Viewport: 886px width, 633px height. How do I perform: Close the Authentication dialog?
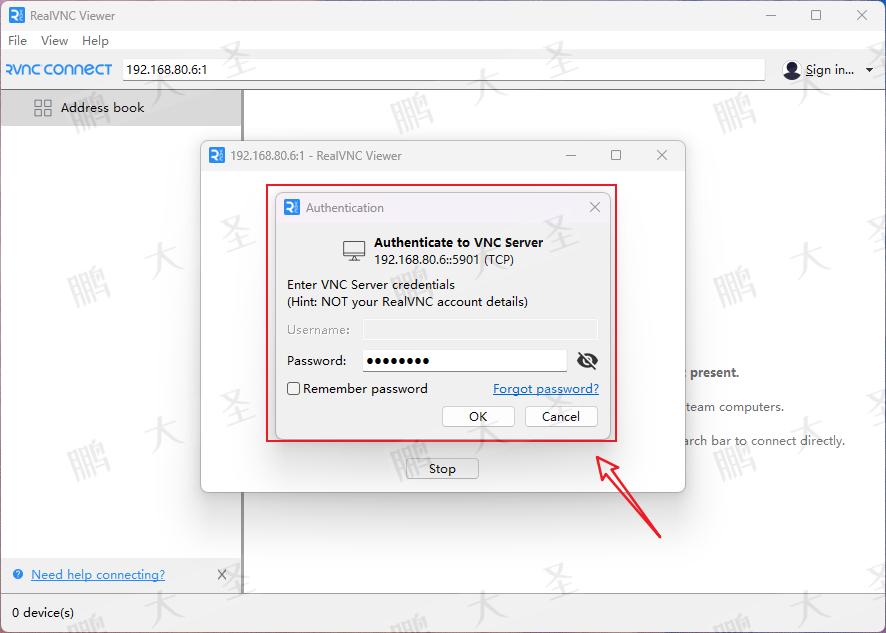click(594, 207)
